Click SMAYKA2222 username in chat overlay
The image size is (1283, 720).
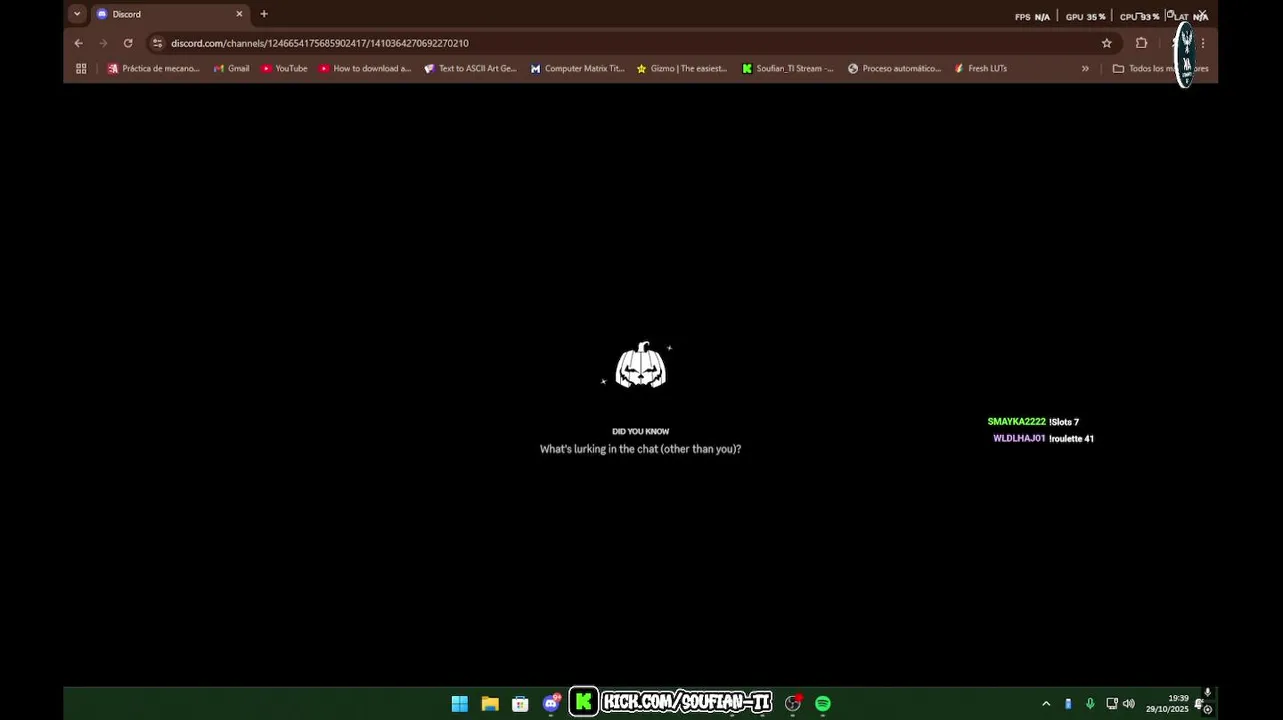click(1016, 422)
